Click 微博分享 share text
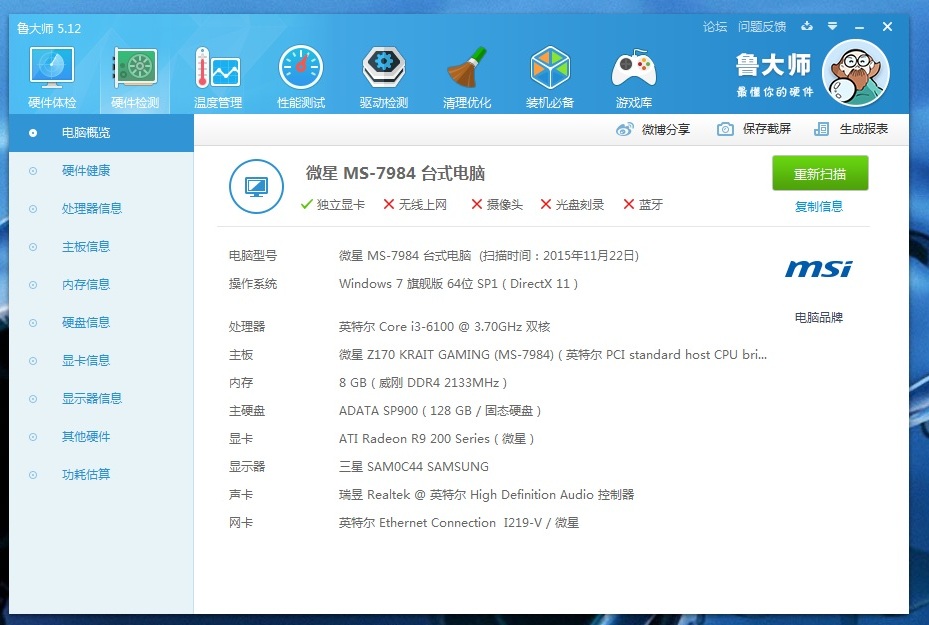929x625 pixels. [x=665, y=129]
